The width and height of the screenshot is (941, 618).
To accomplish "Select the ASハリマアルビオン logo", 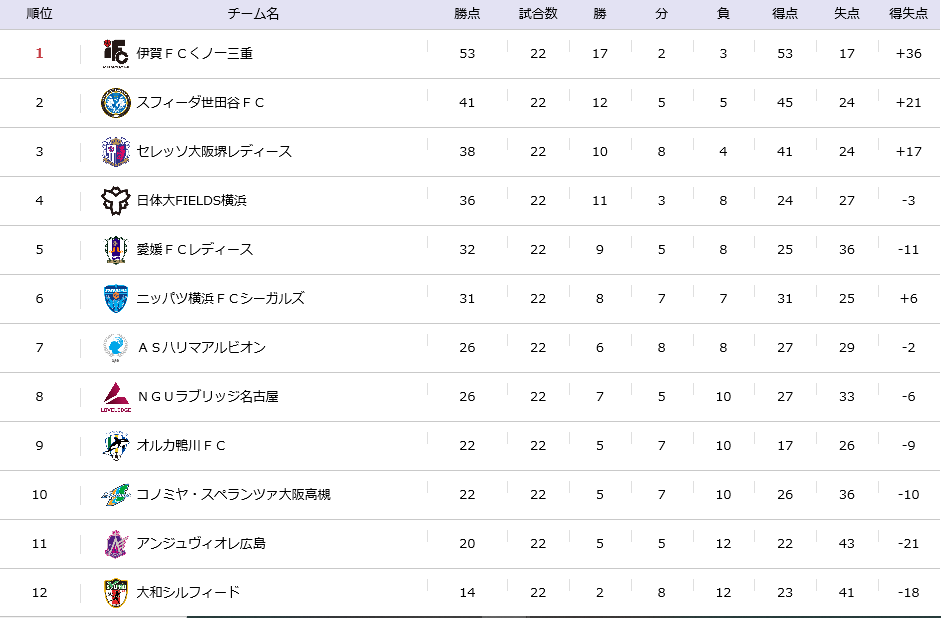I will tap(116, 348).
